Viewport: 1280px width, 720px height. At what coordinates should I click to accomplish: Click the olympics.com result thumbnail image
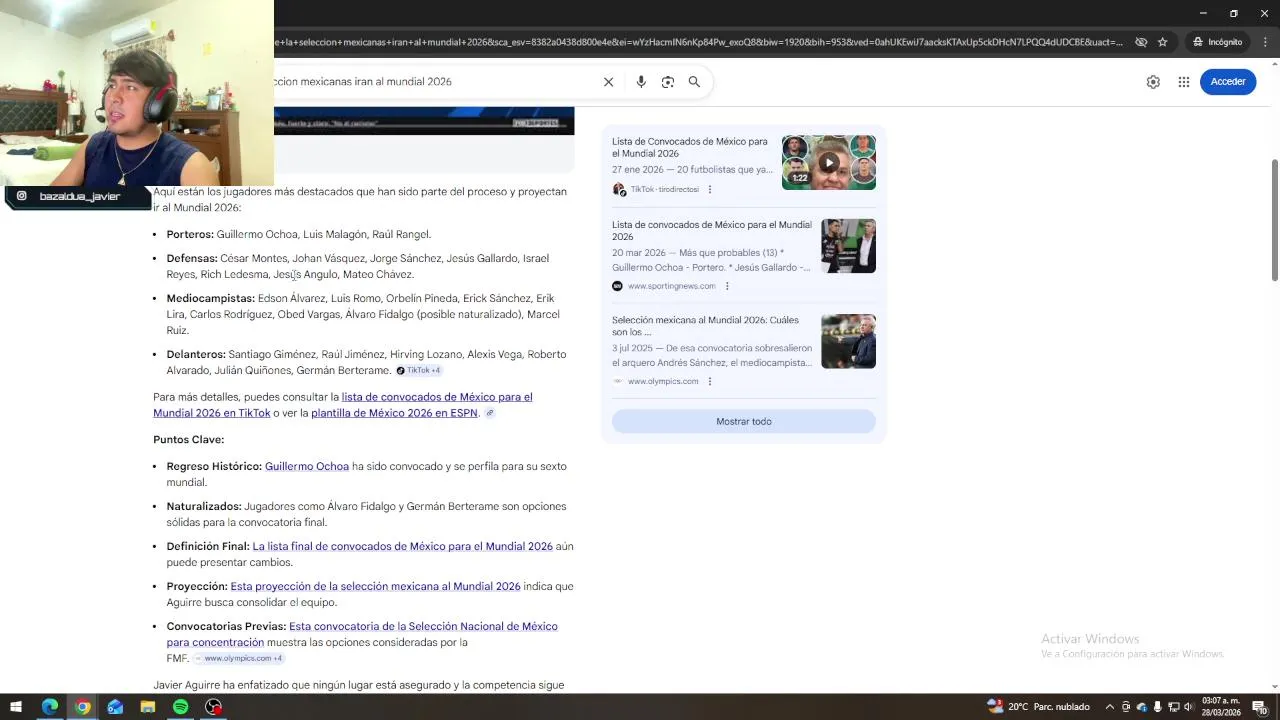pyautogui.click(x=848, y=341)
